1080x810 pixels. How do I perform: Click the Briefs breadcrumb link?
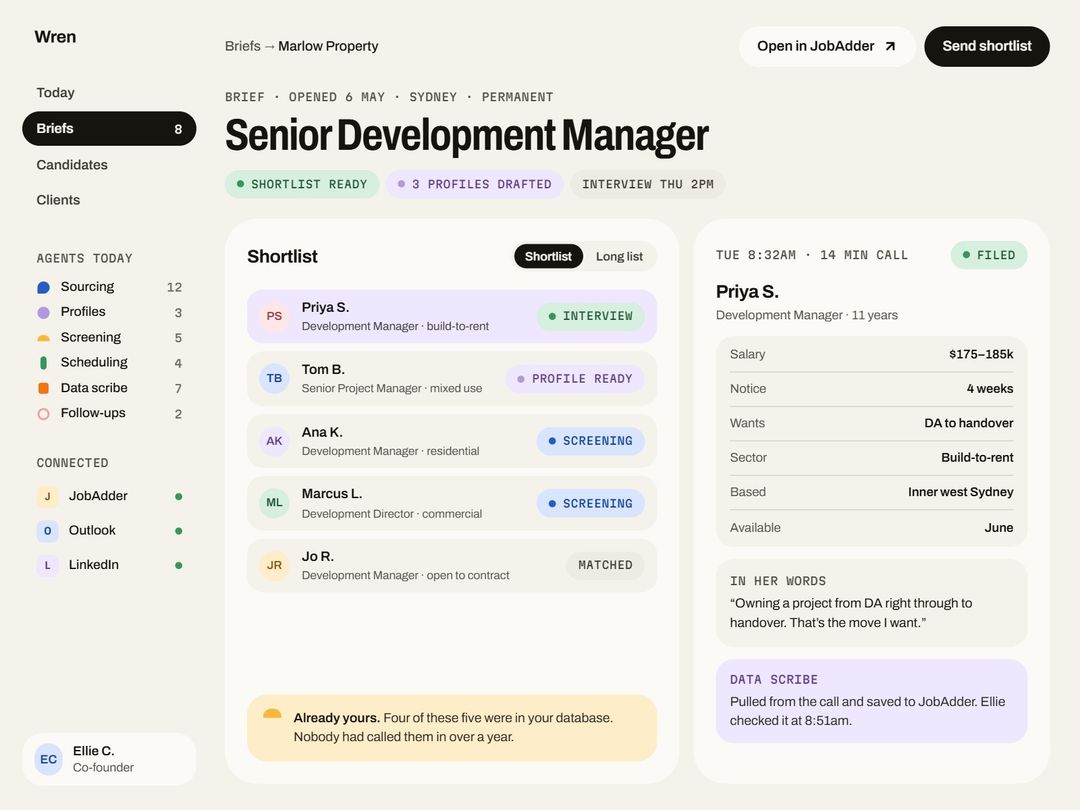(242, 46)
